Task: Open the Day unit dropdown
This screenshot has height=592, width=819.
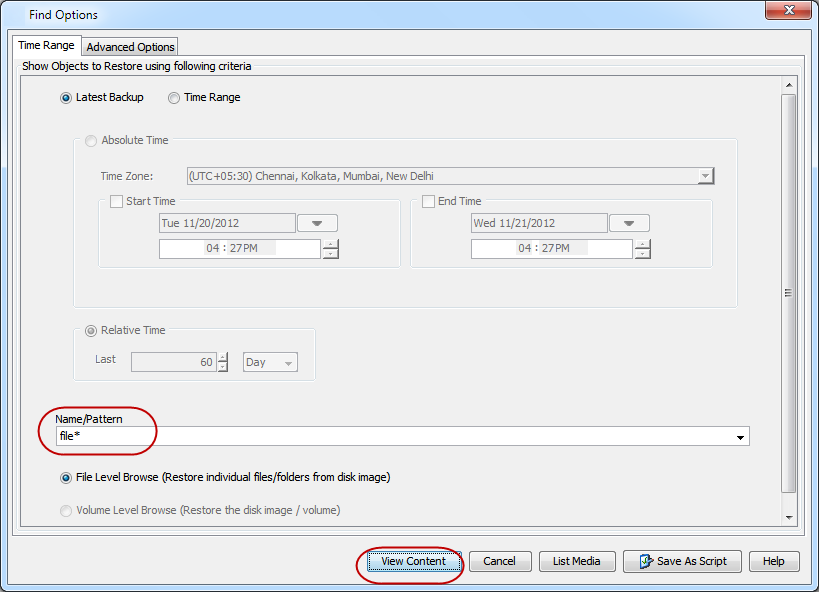Action: tap(270, 363)
